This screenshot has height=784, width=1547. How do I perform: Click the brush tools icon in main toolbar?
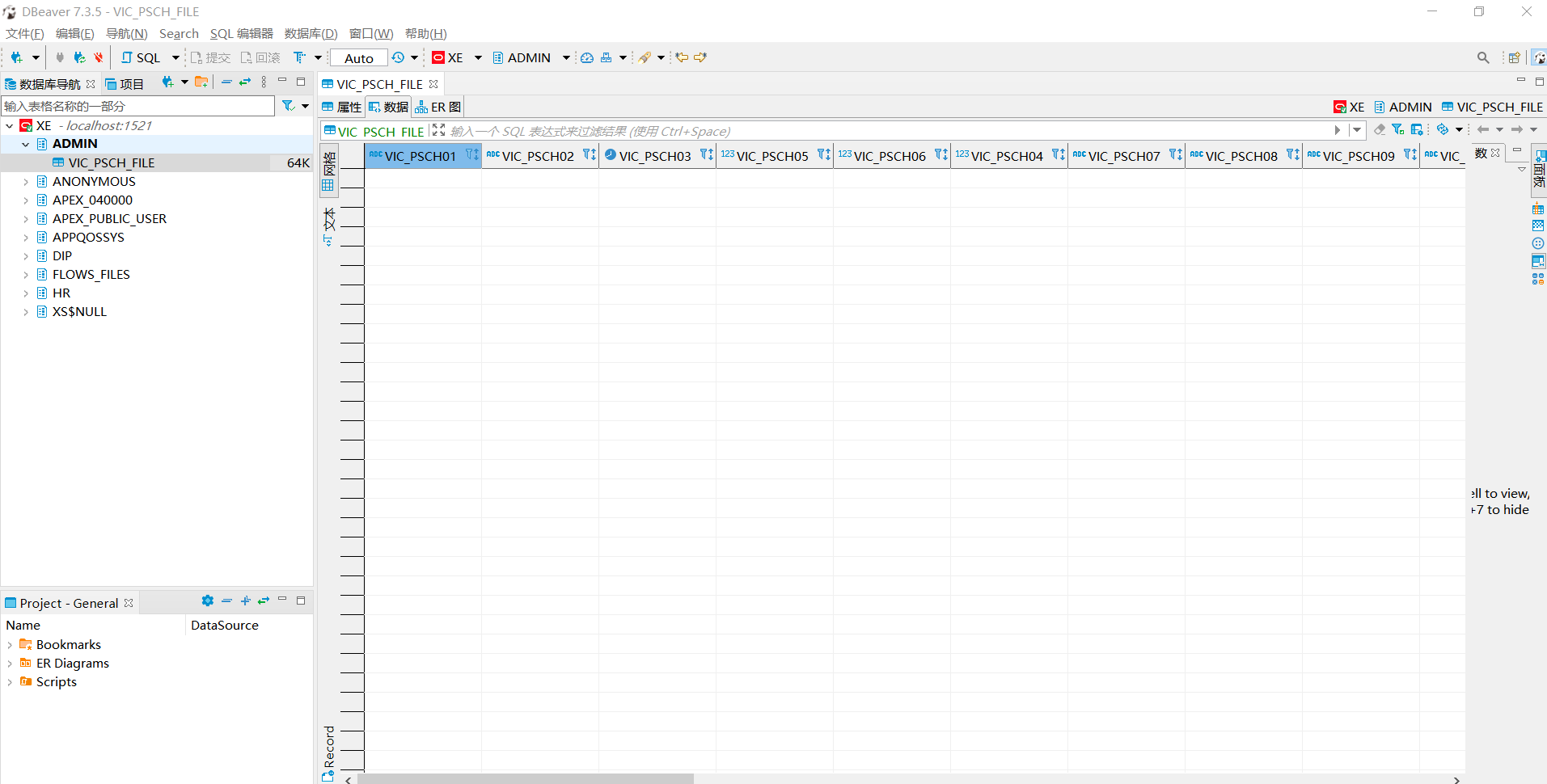[x=645, y=57]
